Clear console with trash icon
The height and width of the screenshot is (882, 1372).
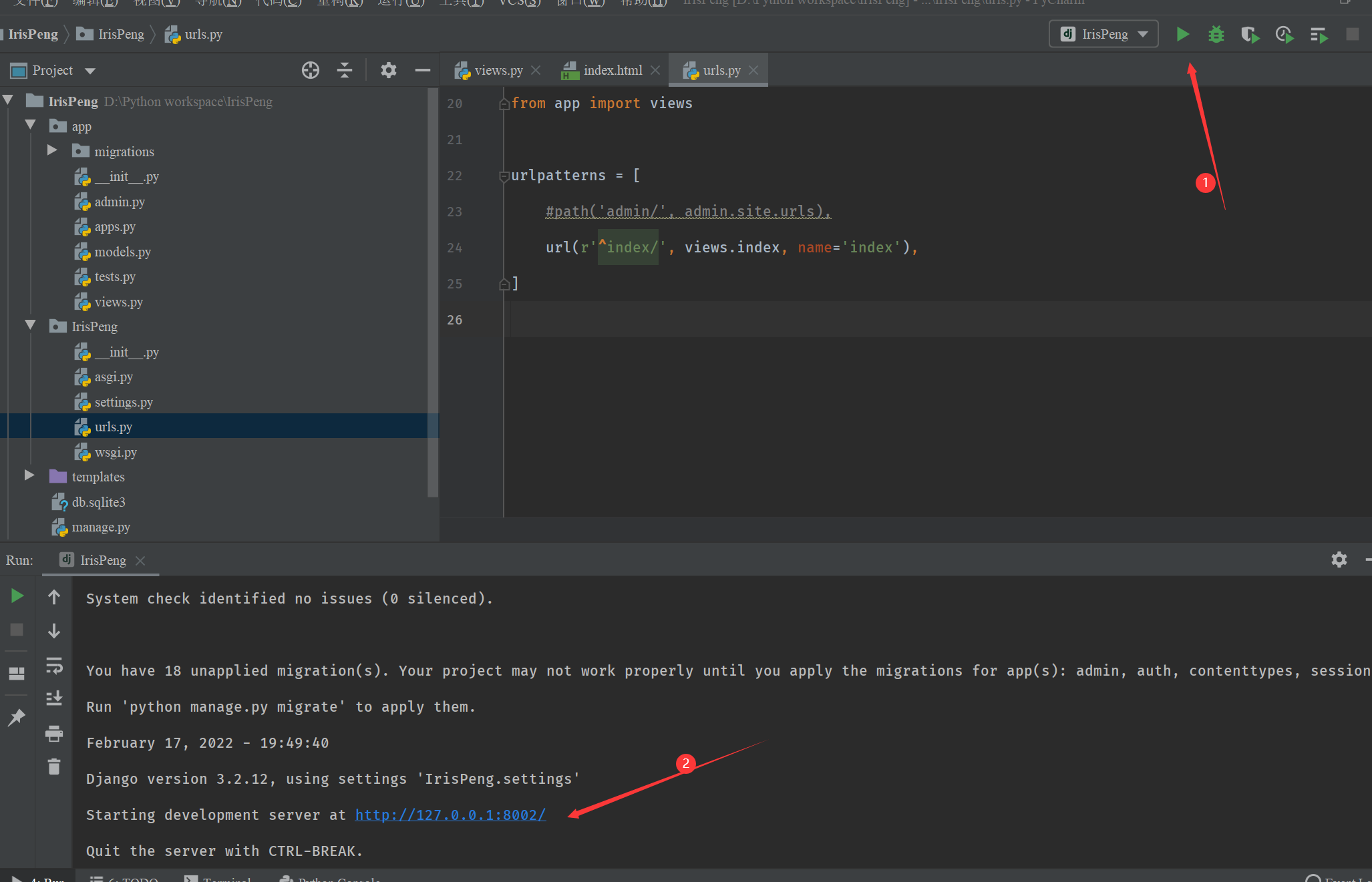54,766
